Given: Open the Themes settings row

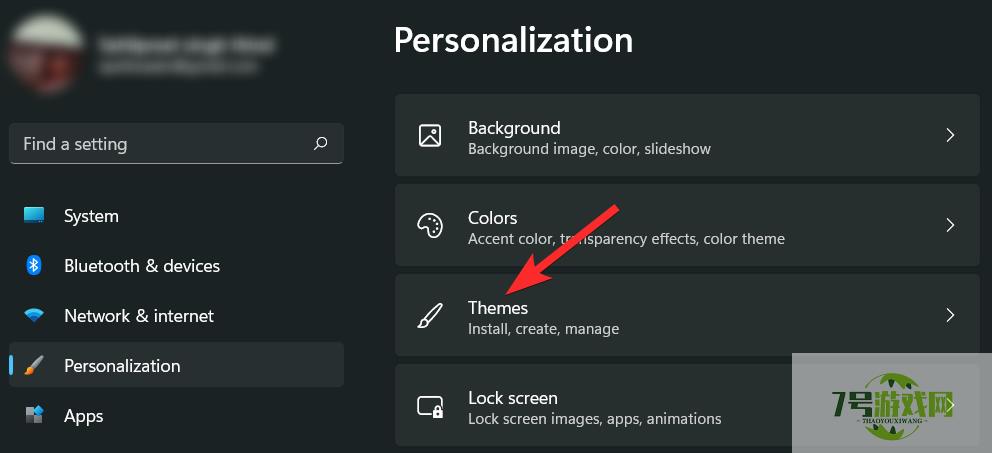Looking at the screenshot, I should click(687, 315).
